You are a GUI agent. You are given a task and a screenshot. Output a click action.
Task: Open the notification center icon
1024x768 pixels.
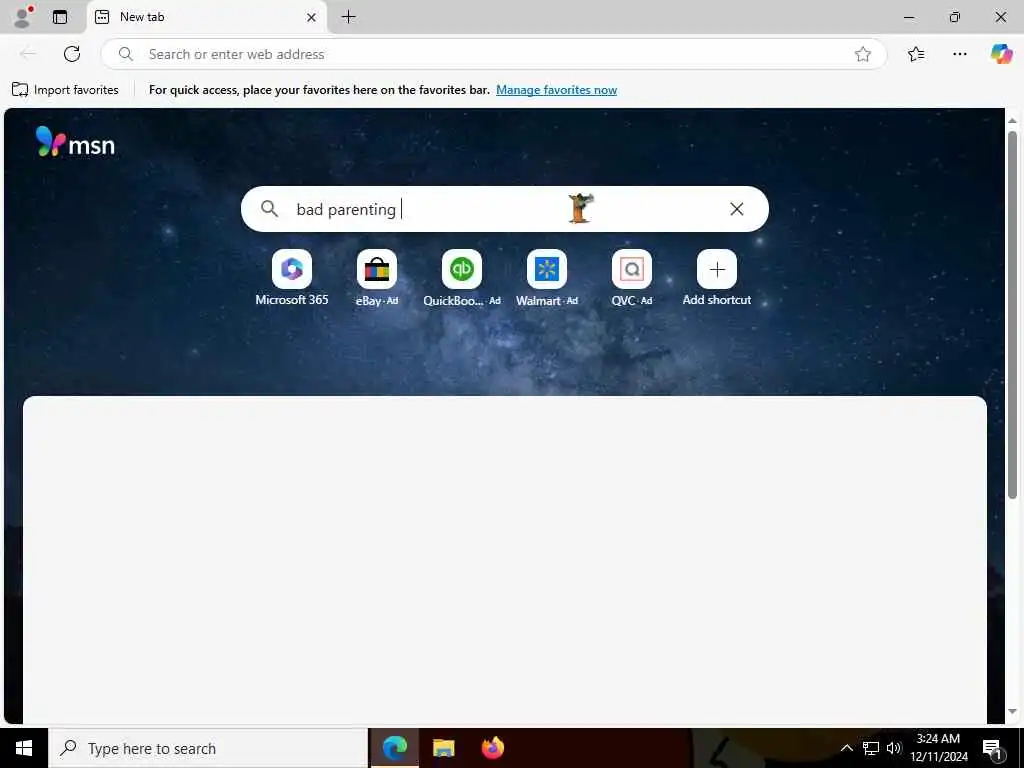pyautogui.click(x=993, y=748)
